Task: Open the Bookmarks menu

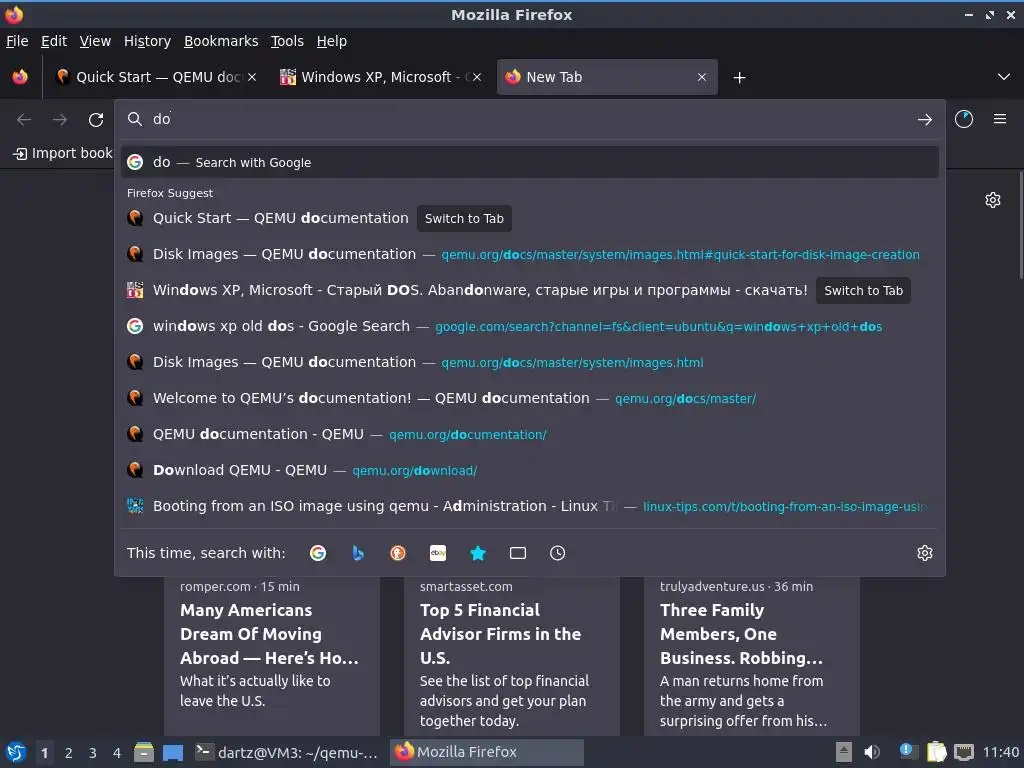Action: click(221, 41)
